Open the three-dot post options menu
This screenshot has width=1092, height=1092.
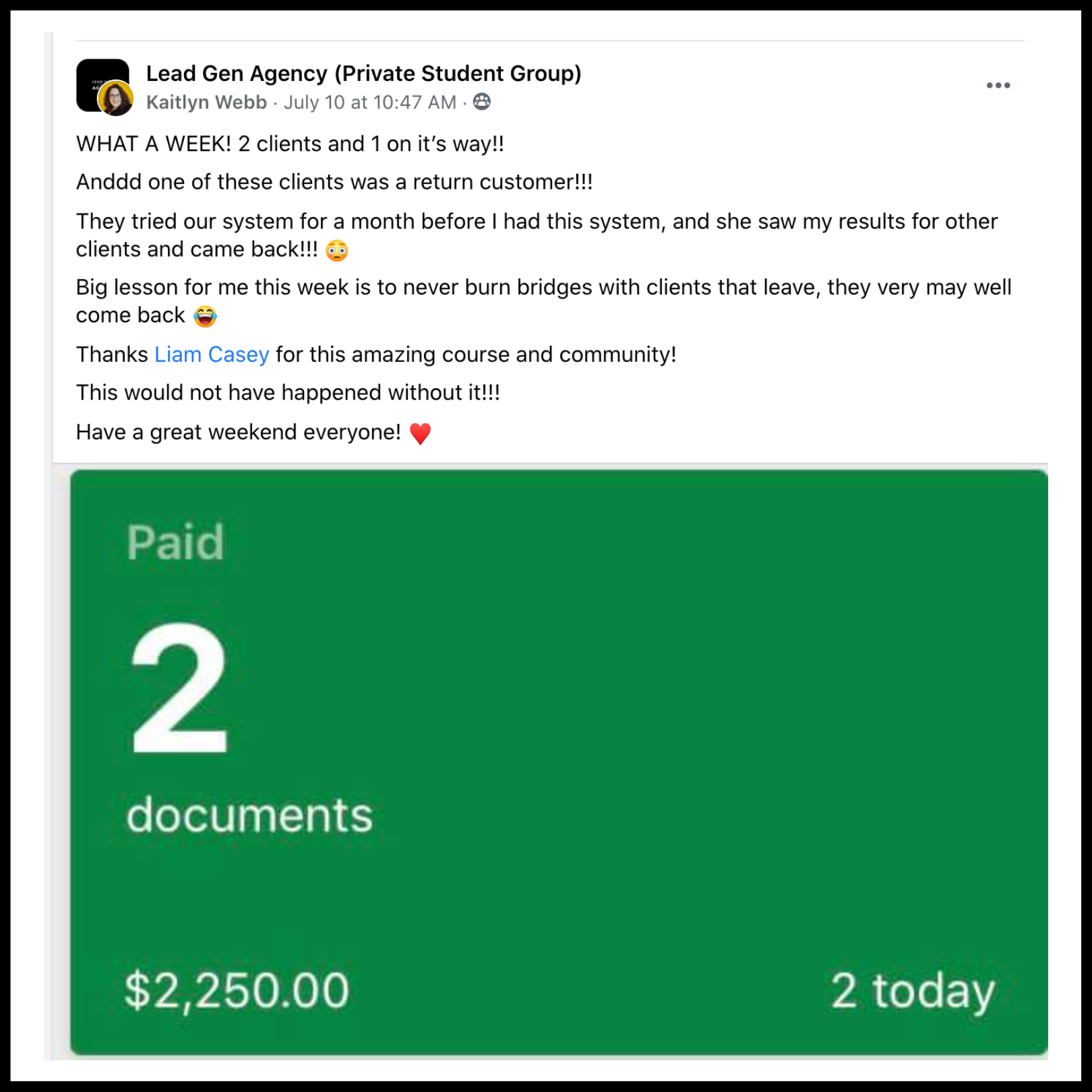(x=998, y=86)
